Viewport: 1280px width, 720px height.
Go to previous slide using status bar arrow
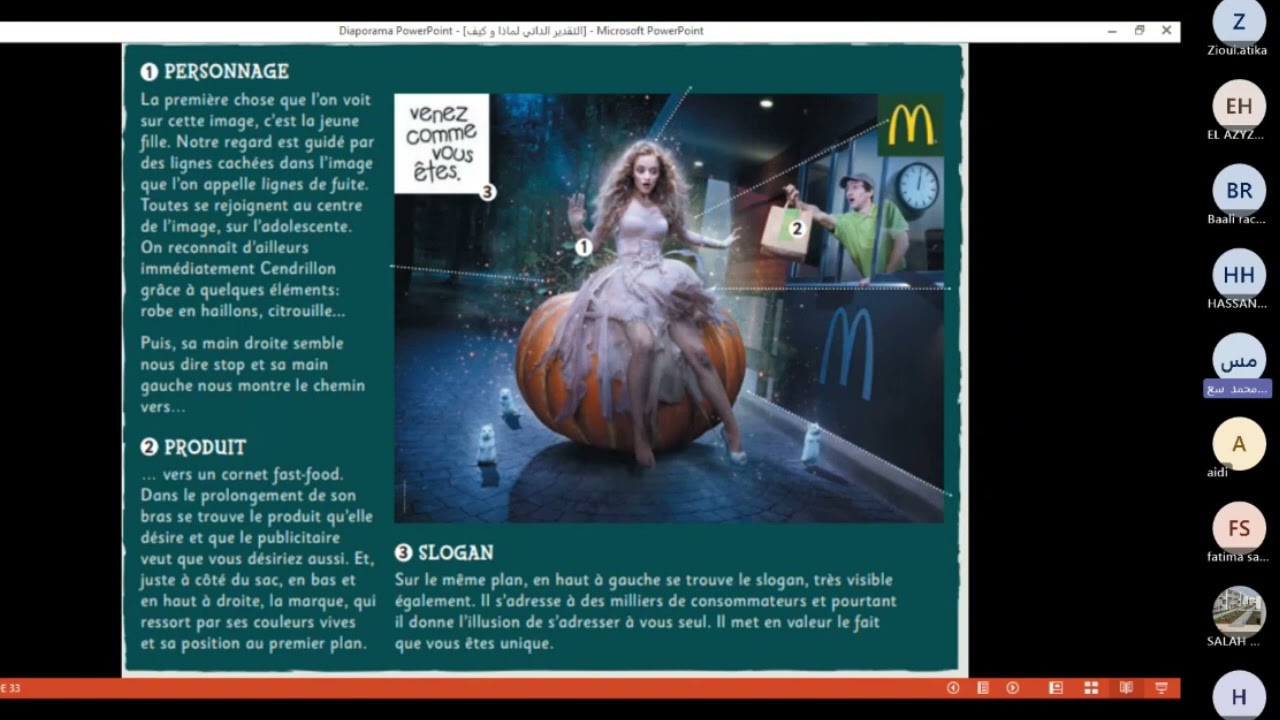point(953,688)
